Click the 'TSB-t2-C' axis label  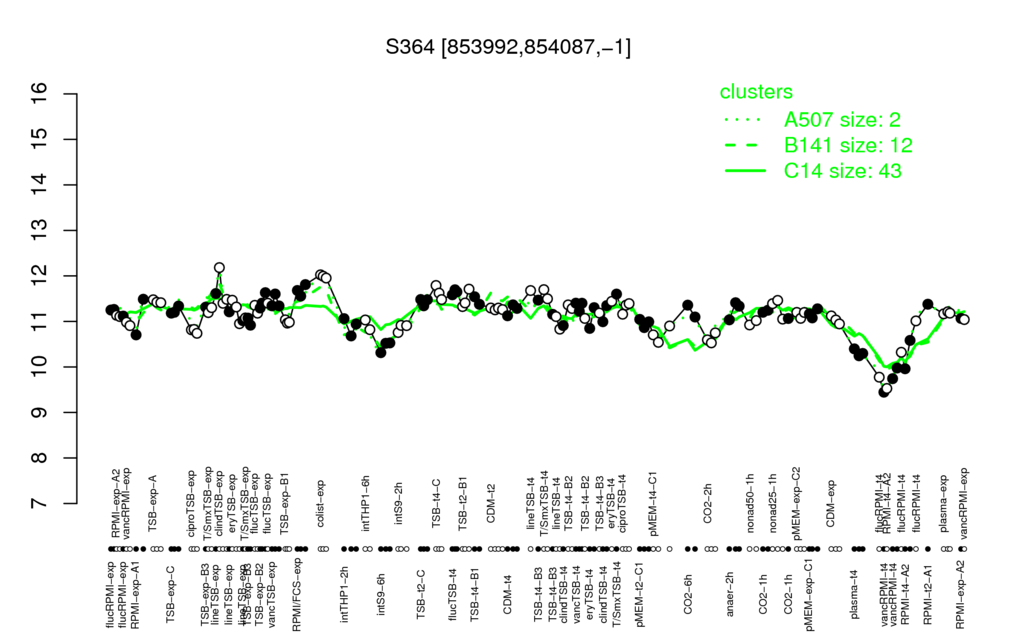(x=422, y=594)
